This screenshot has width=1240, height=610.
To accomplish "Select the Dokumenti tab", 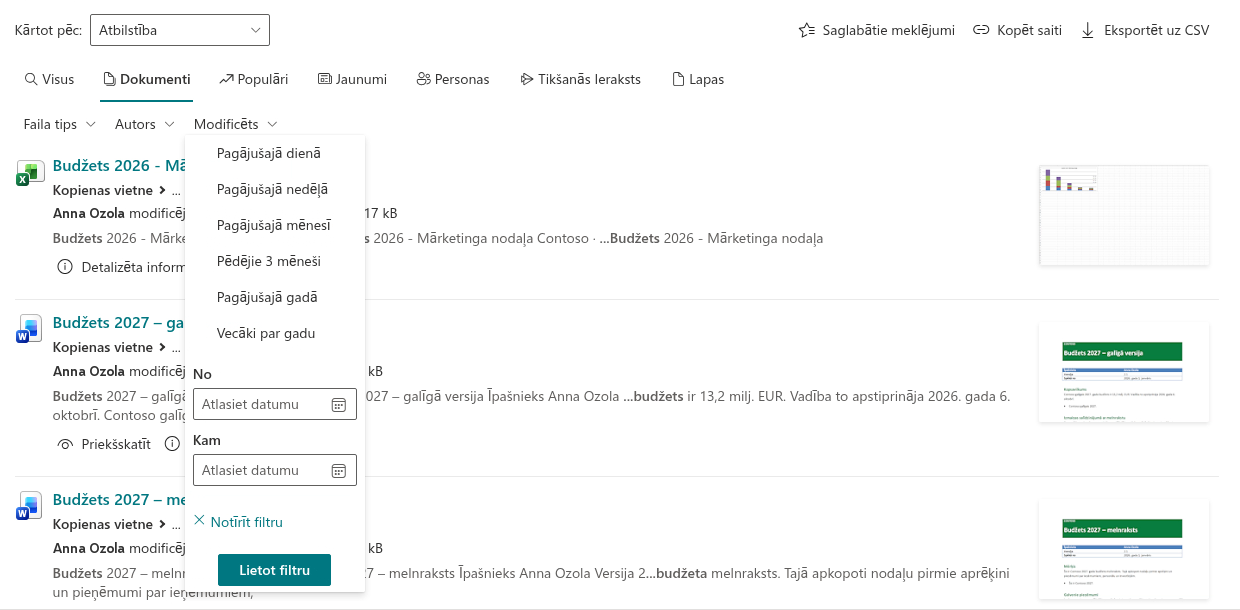I will pos(147,79).
